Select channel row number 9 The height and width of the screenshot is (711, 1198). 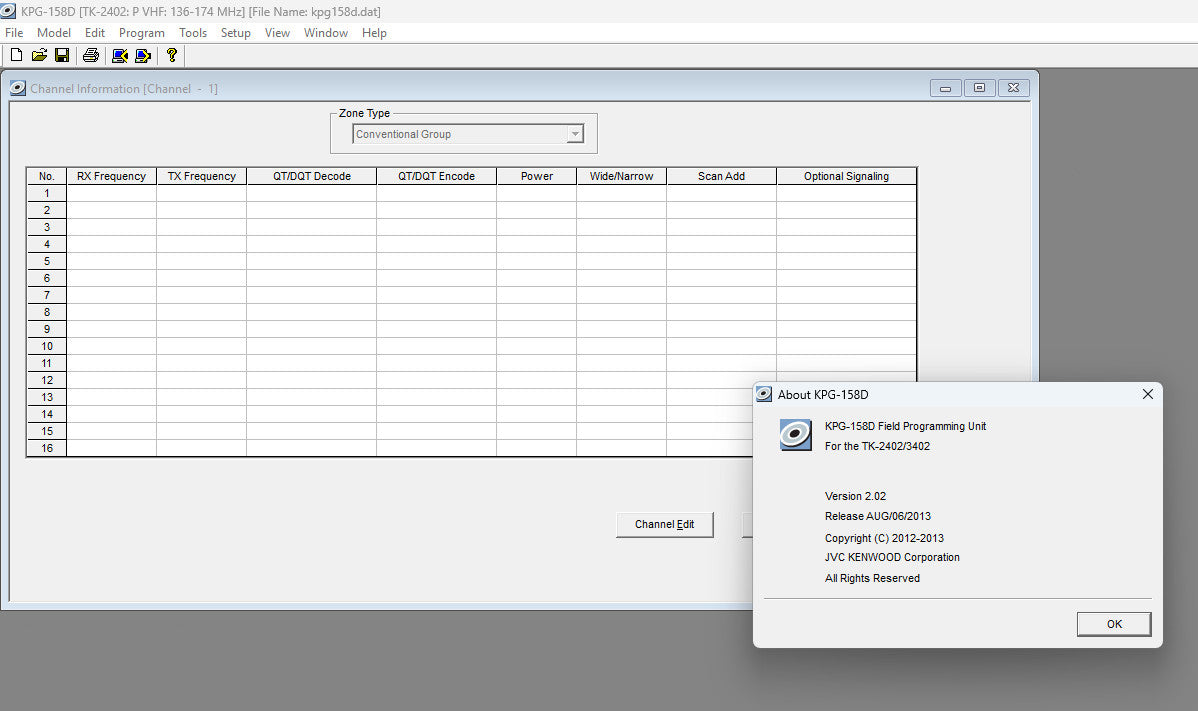pos(47,329)
